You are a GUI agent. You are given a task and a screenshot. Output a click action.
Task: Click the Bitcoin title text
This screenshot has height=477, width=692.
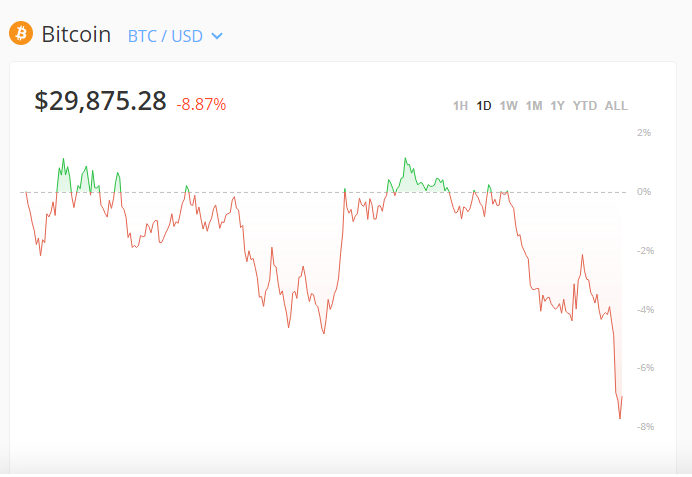point(76,34)
